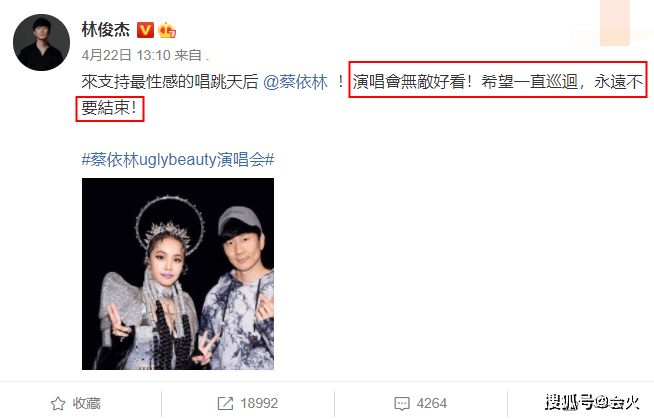This screenshot has height=419, width=654.
Task: Open the @蔡依林 mention link
Action: pos(295,82)
